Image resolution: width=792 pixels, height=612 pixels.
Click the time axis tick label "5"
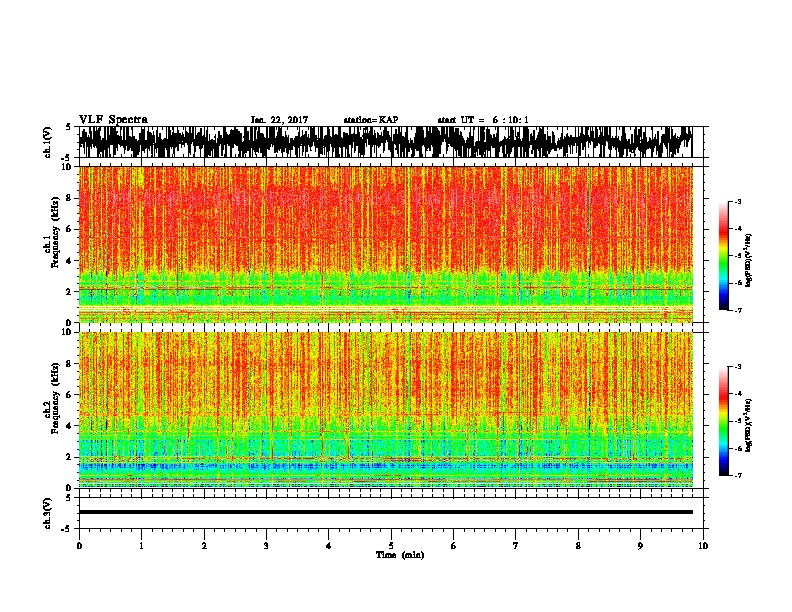[391, 546]
